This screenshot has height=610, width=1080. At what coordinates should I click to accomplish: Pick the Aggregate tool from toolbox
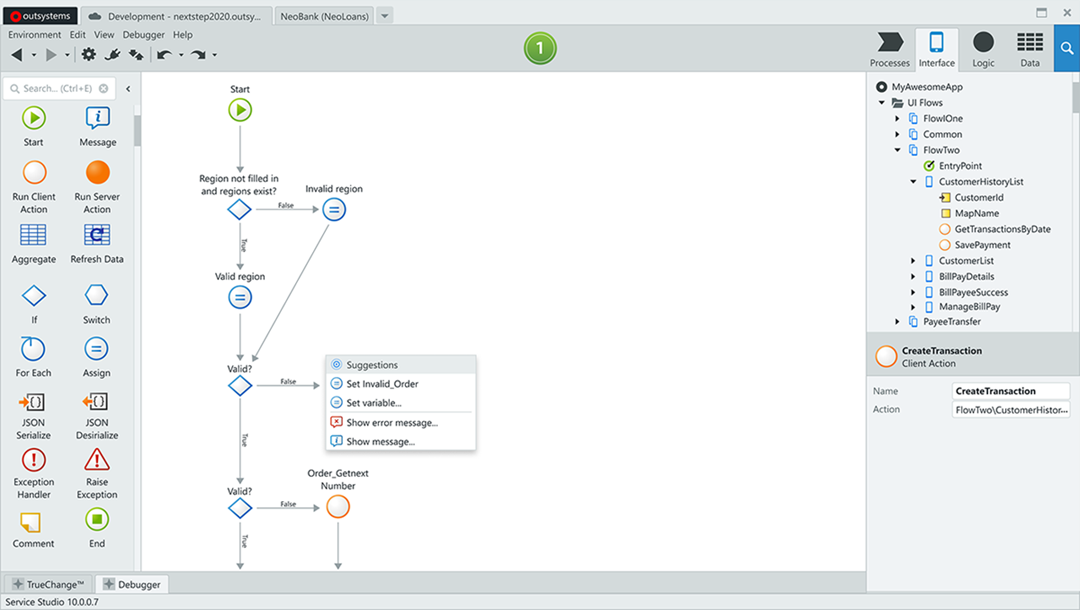(34, 235)
